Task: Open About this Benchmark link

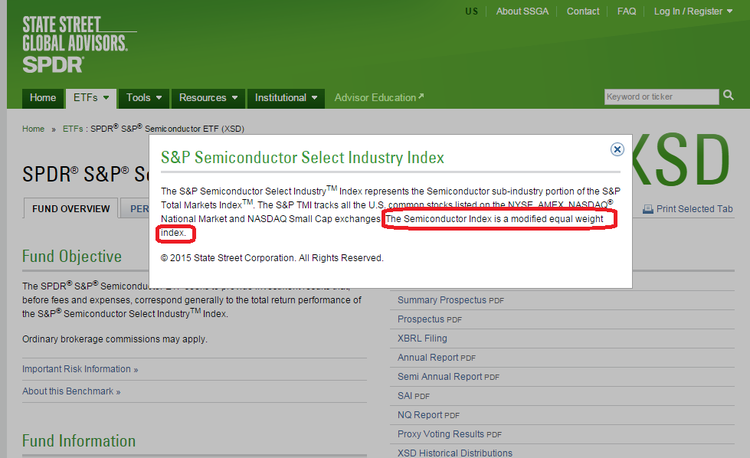Action: pyautogui.click(x=71, y=391)
